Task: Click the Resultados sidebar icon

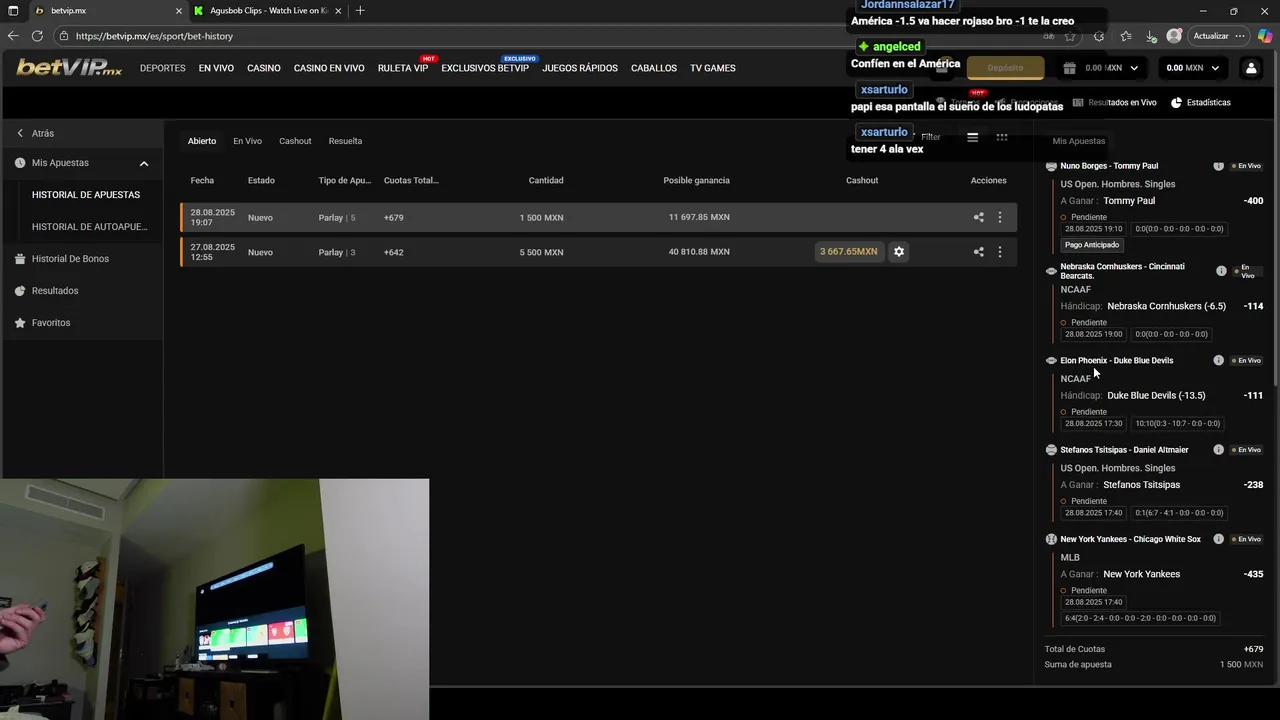Action: [x=21, y=291]
